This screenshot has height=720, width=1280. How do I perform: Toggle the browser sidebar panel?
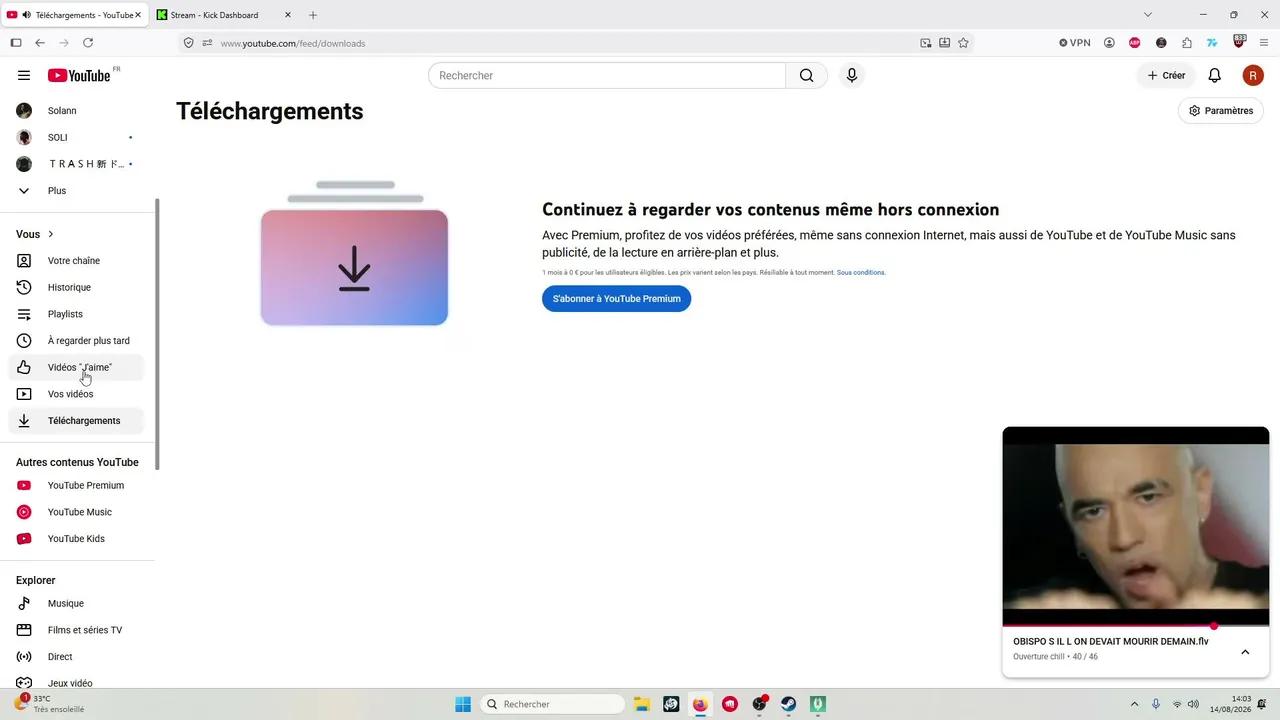pos(16,43)
